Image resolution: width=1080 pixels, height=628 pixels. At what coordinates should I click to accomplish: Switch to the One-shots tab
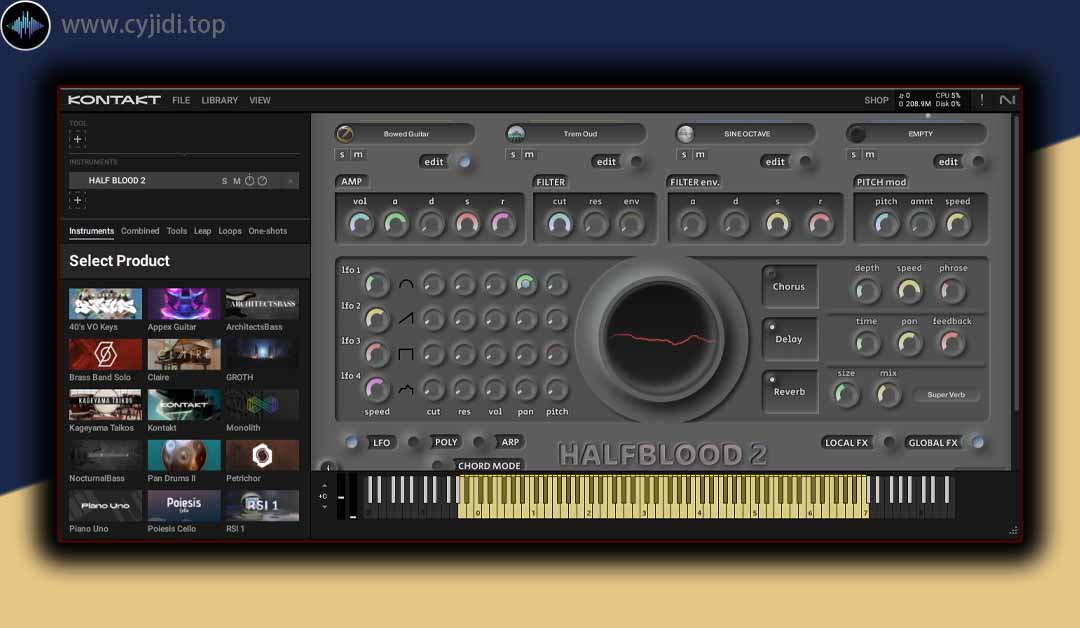268,231
